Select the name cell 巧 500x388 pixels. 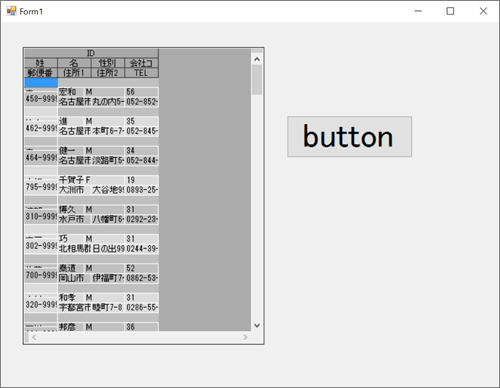pyautogui.click(x=71, y=239)
